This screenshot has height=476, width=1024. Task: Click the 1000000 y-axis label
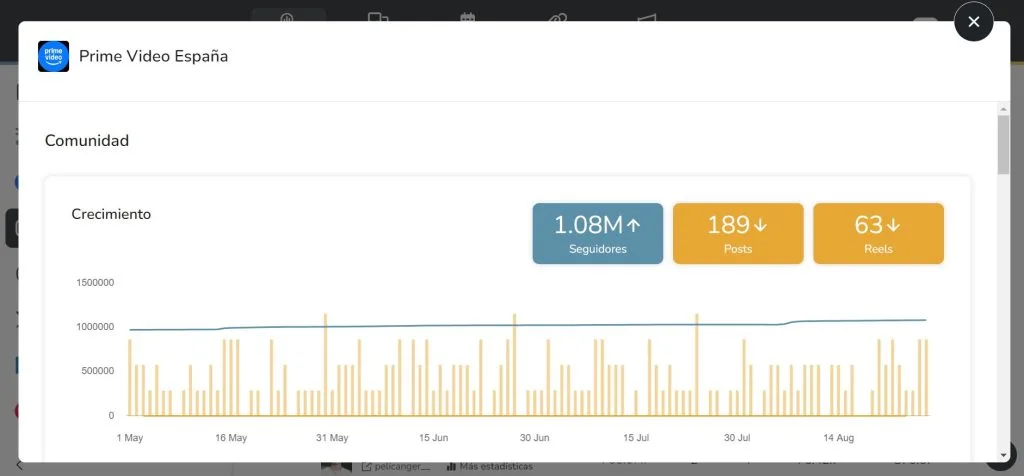[95, 326]
